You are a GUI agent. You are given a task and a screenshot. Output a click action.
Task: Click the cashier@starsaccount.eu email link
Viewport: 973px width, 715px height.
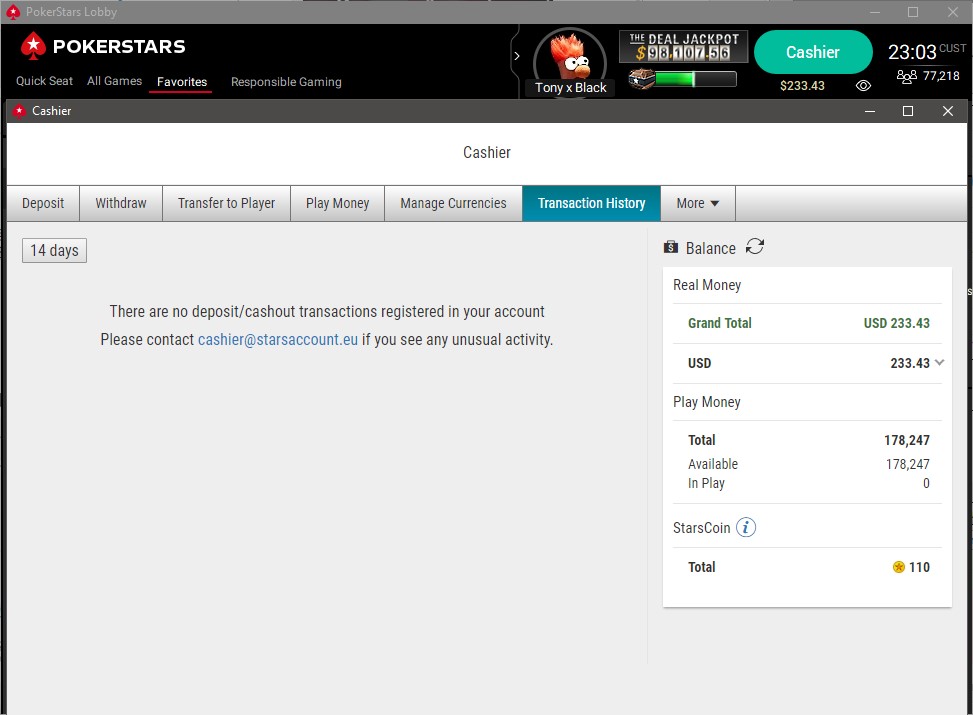tap(278, 340)
